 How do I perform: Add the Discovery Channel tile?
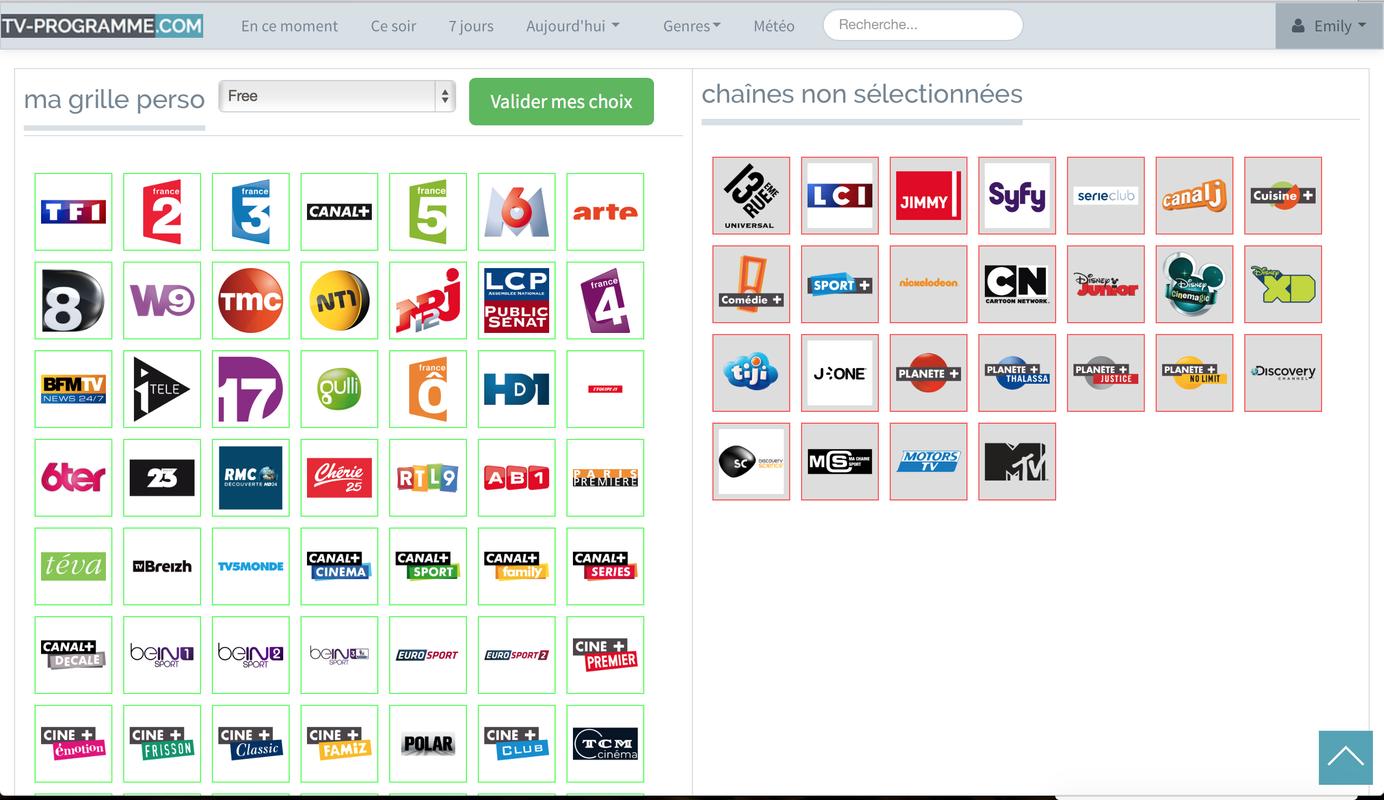coord(1283,373)
